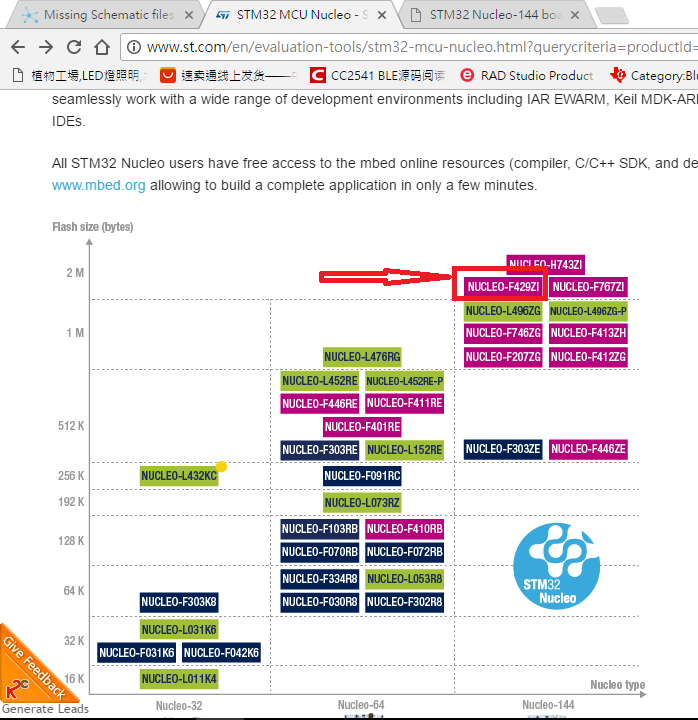Follow the www.mbed.org link

[99, 186]
